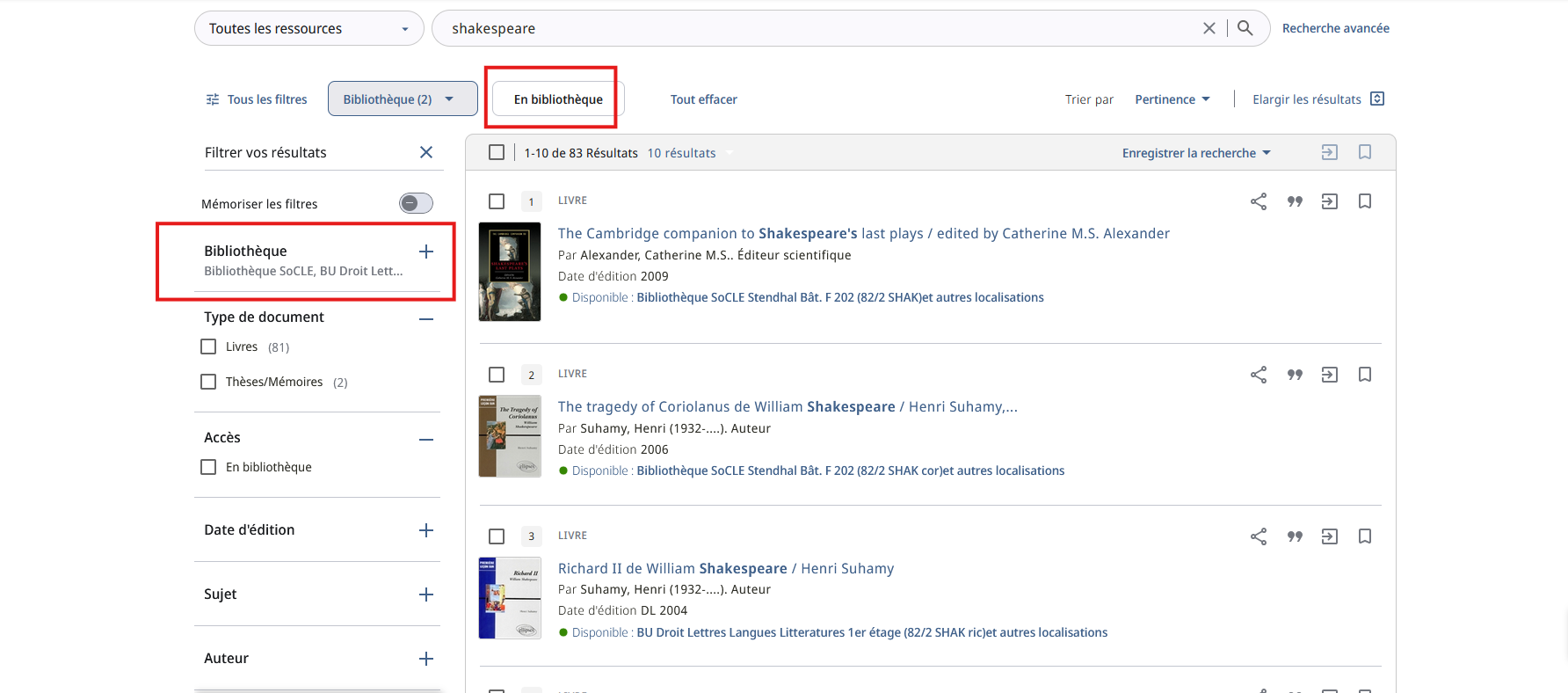Click the 1-10 de 83 Résultats text
The height and width of the screenshot is (693, 1568).
point(581,153)
